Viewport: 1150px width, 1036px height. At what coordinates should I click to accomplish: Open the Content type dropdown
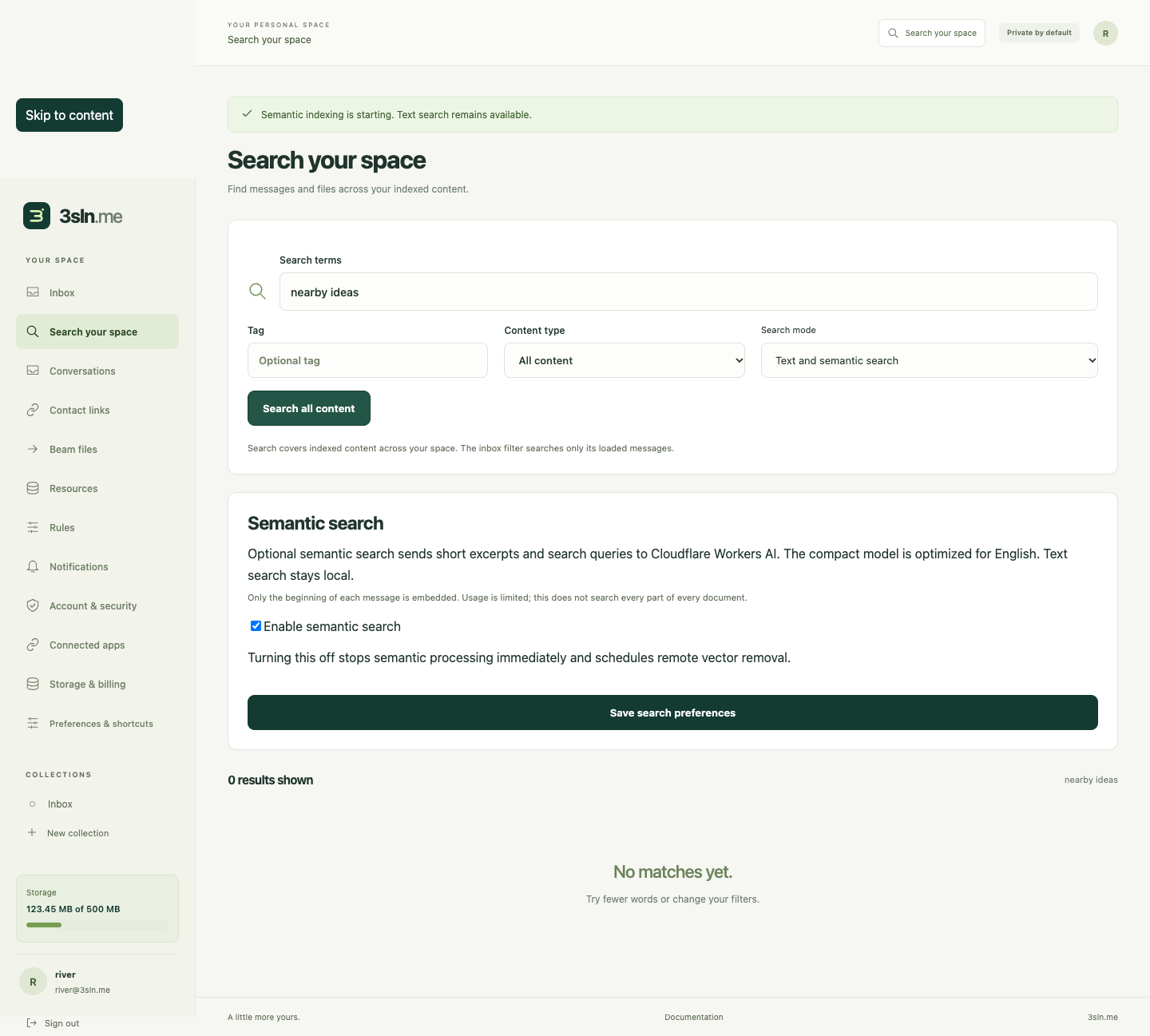coord(625,360)
